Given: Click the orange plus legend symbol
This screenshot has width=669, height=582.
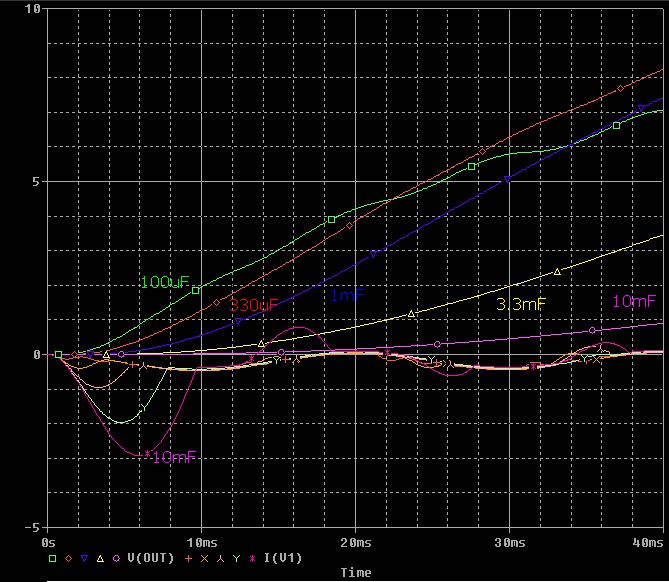Looking at the screenshot, I should [x=189, y=558].
